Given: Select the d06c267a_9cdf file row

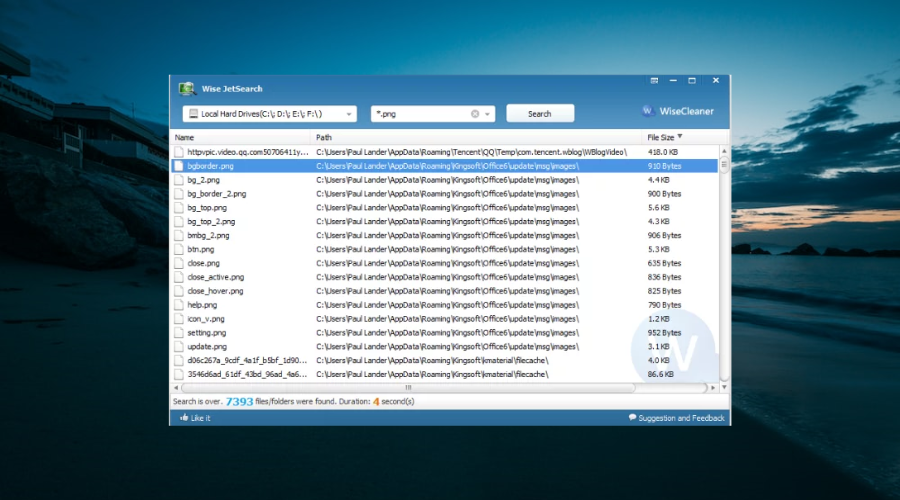Looking at the screenshot, I should point(445,361).
